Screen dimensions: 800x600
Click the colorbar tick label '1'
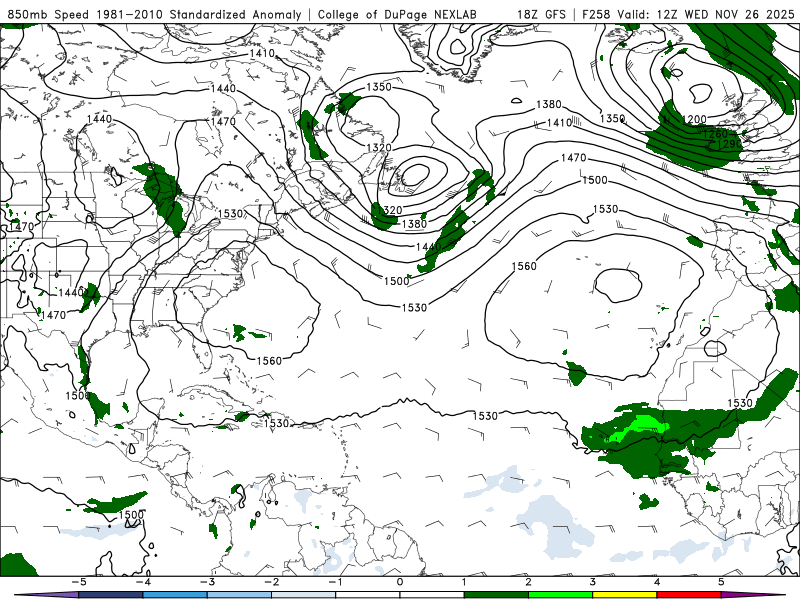click(464, 582)
